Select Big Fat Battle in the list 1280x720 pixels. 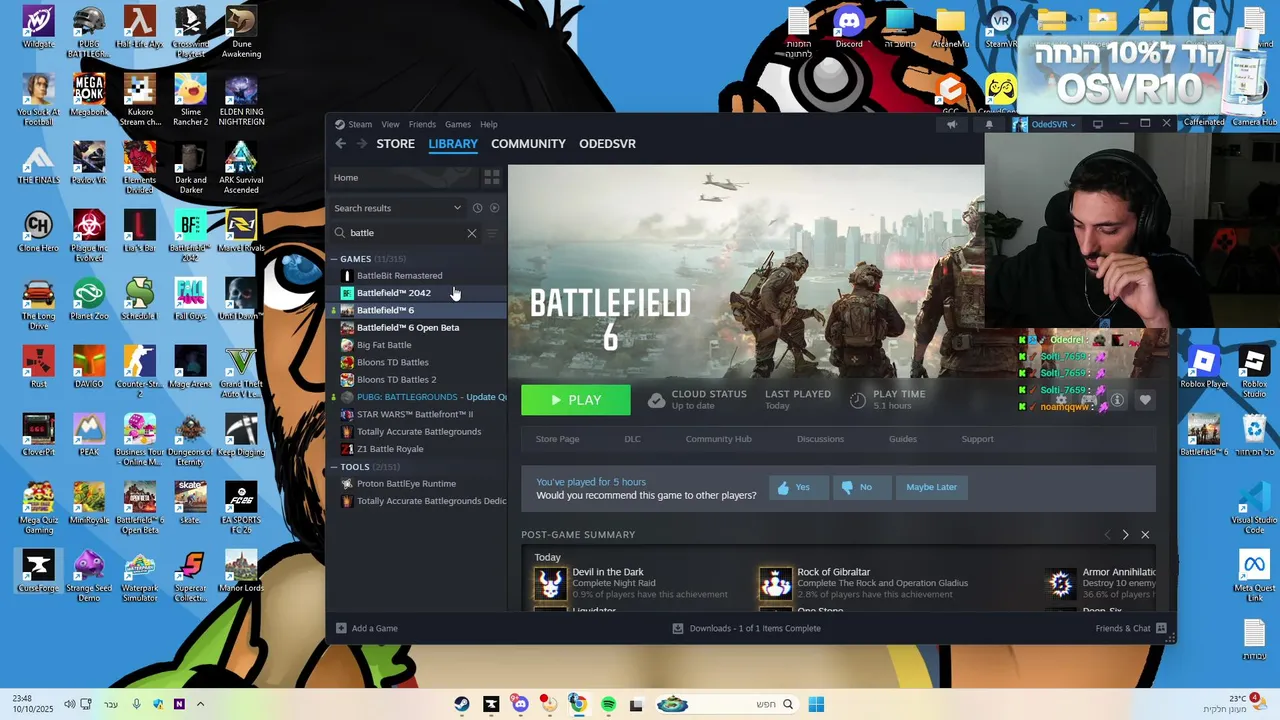[x=384, y=345]
